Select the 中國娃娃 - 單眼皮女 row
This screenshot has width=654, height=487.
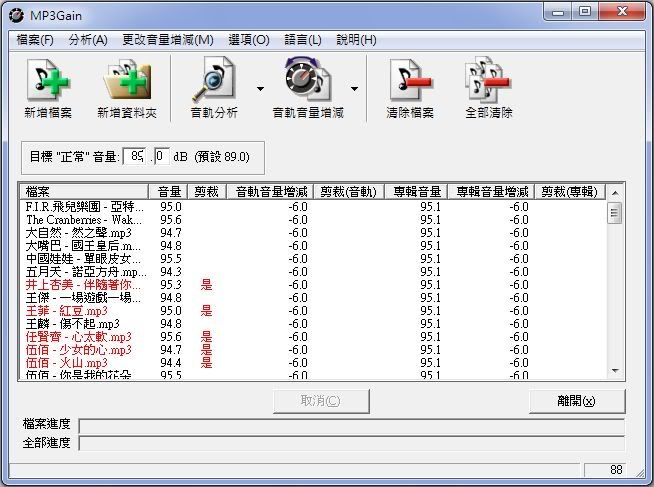pos(313,259)
